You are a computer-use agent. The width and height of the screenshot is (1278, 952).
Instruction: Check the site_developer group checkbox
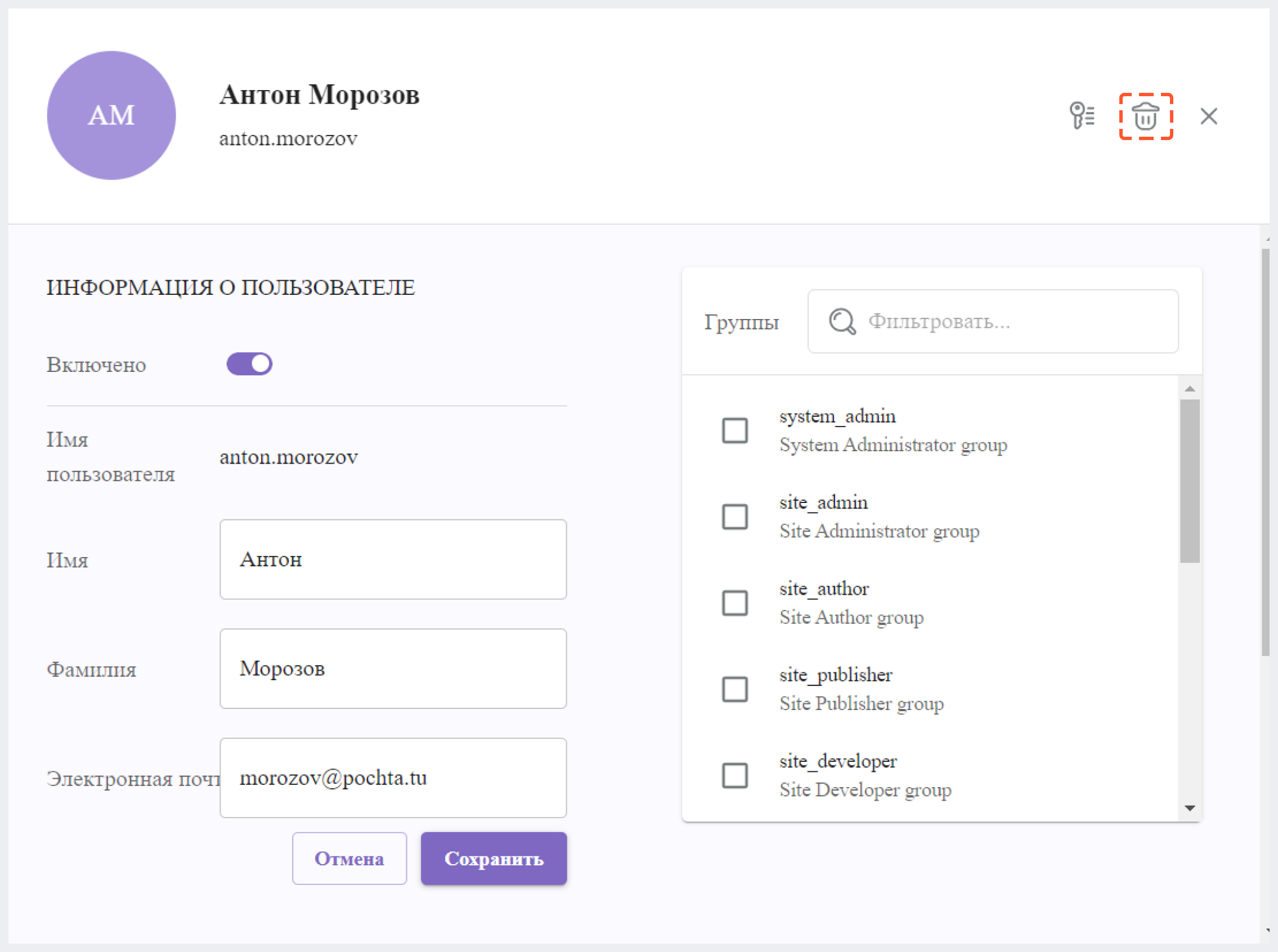[x=735, y=776]
